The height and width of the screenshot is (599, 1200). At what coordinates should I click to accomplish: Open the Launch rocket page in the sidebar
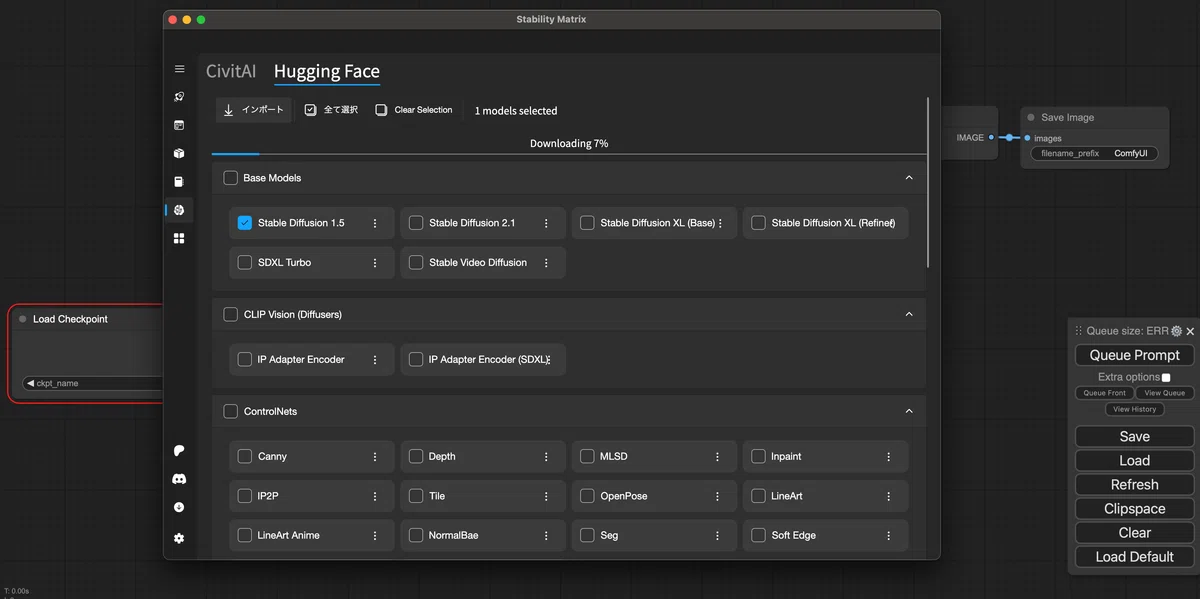tap(179, 97)
